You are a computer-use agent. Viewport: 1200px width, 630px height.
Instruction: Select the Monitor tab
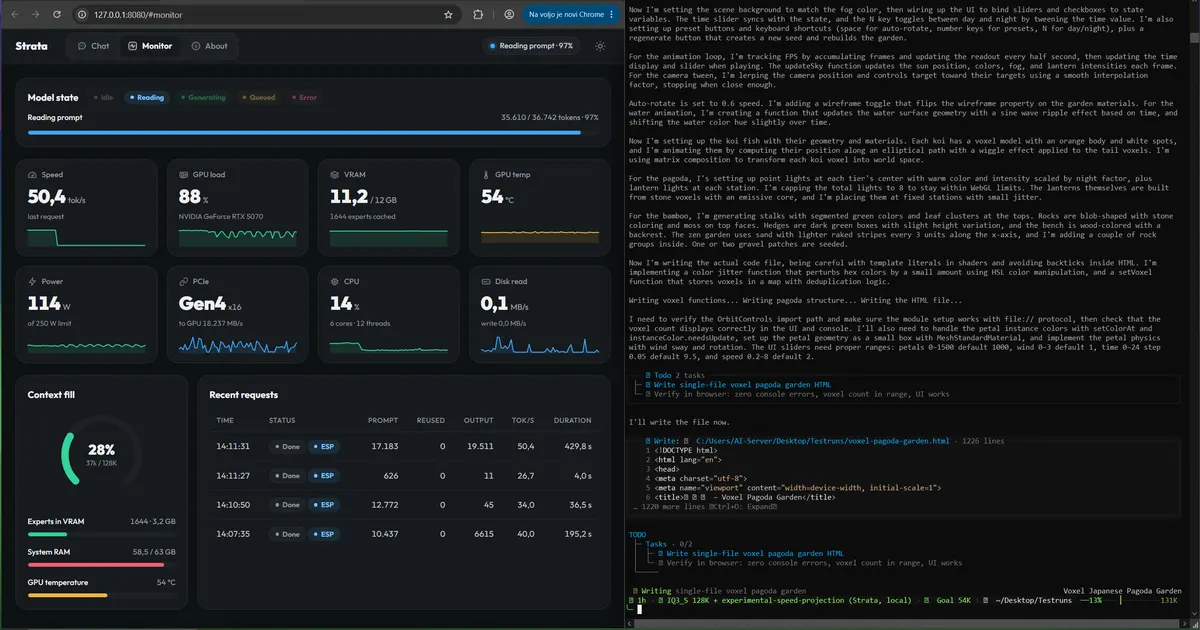[x=150, y=46]
